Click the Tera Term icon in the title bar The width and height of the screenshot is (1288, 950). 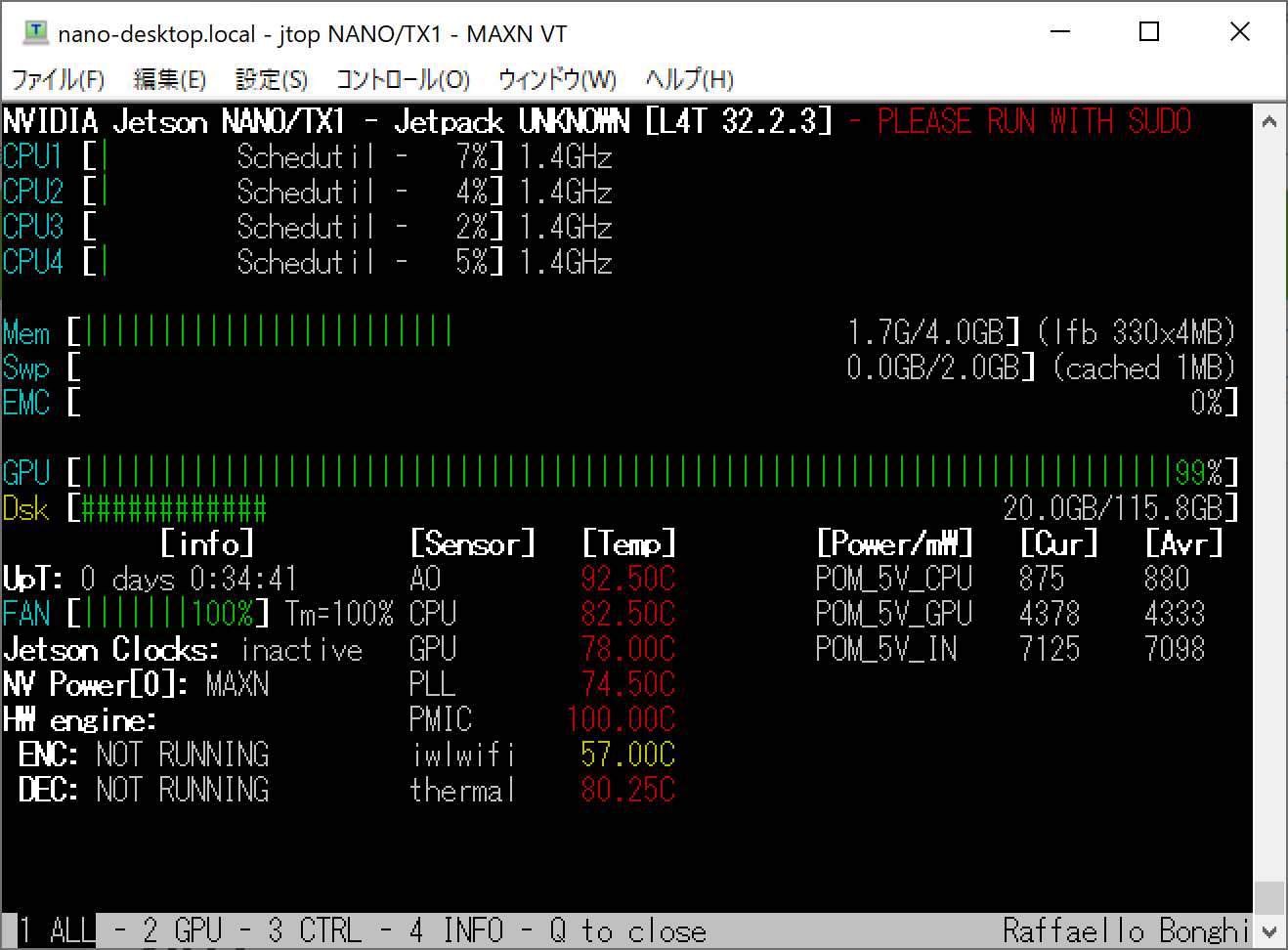(37, 32)
